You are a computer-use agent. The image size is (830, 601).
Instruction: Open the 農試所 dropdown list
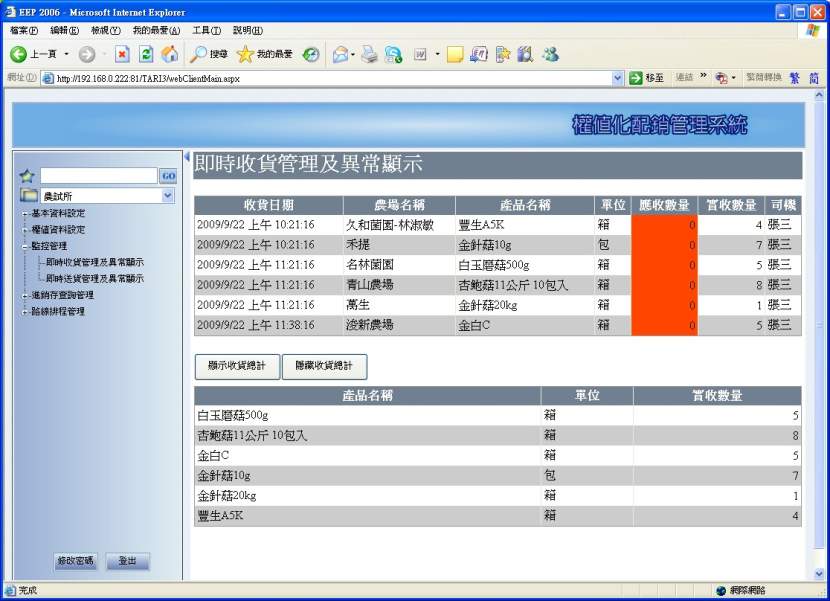click(x=169, y=196)
